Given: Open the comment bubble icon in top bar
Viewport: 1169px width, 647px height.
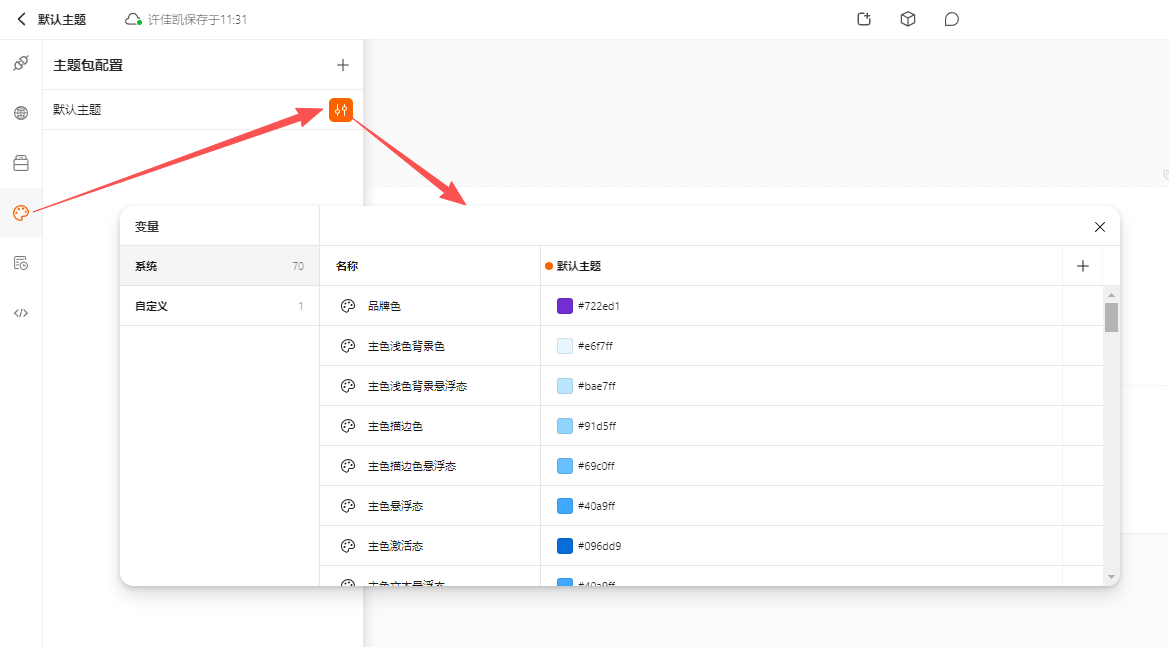Looking at the screenshot, I should tap(952, 19).
